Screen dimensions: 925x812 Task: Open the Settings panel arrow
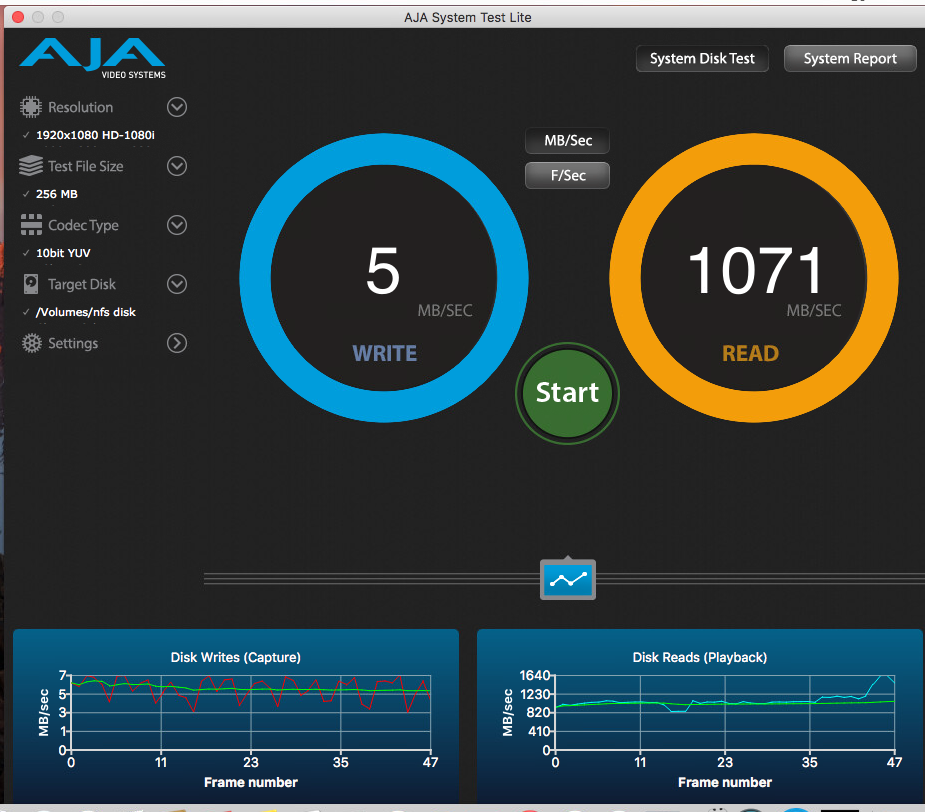177,343
